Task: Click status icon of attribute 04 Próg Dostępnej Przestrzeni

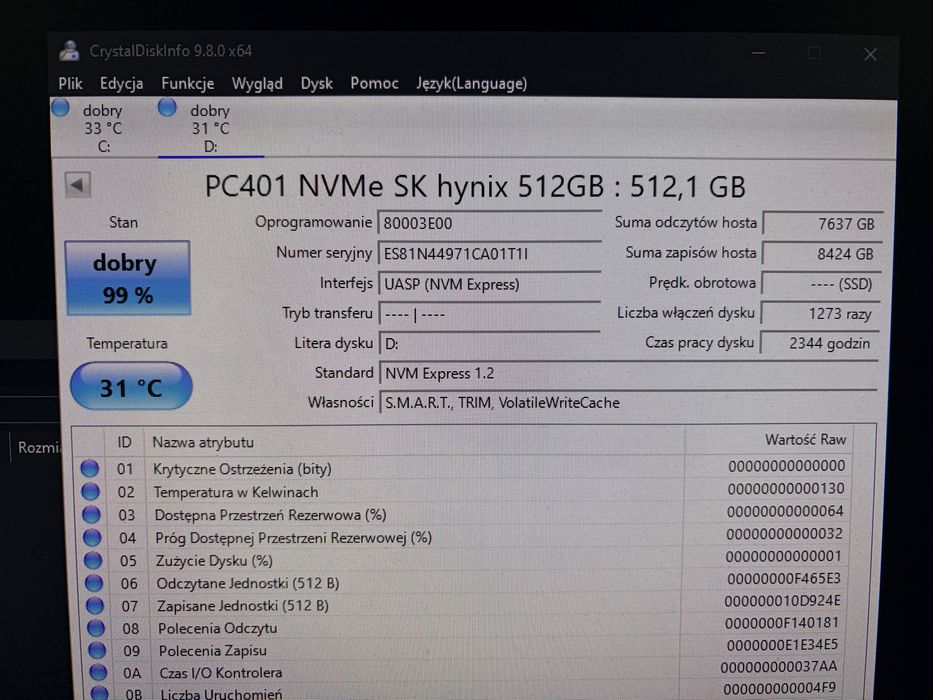Action: [92, 538]
